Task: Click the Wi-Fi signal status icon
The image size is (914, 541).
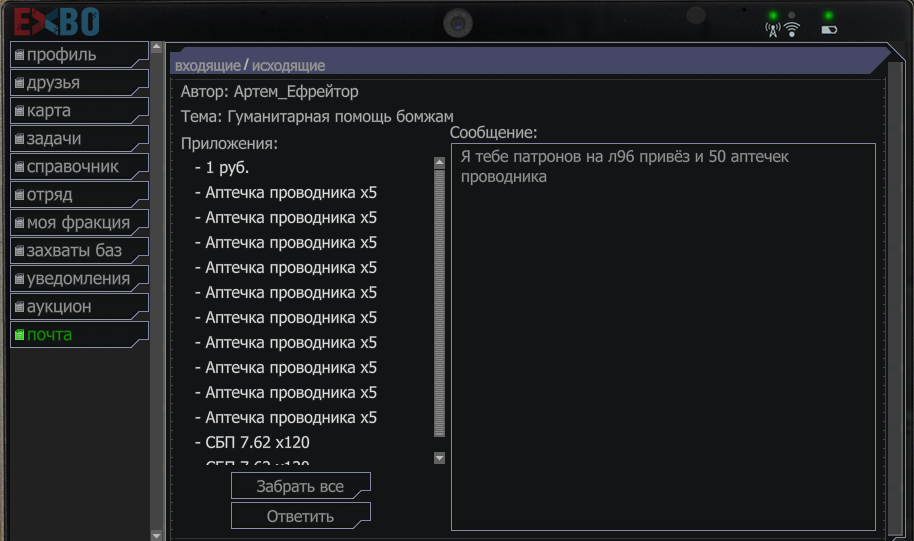Action: pos(792,29)
